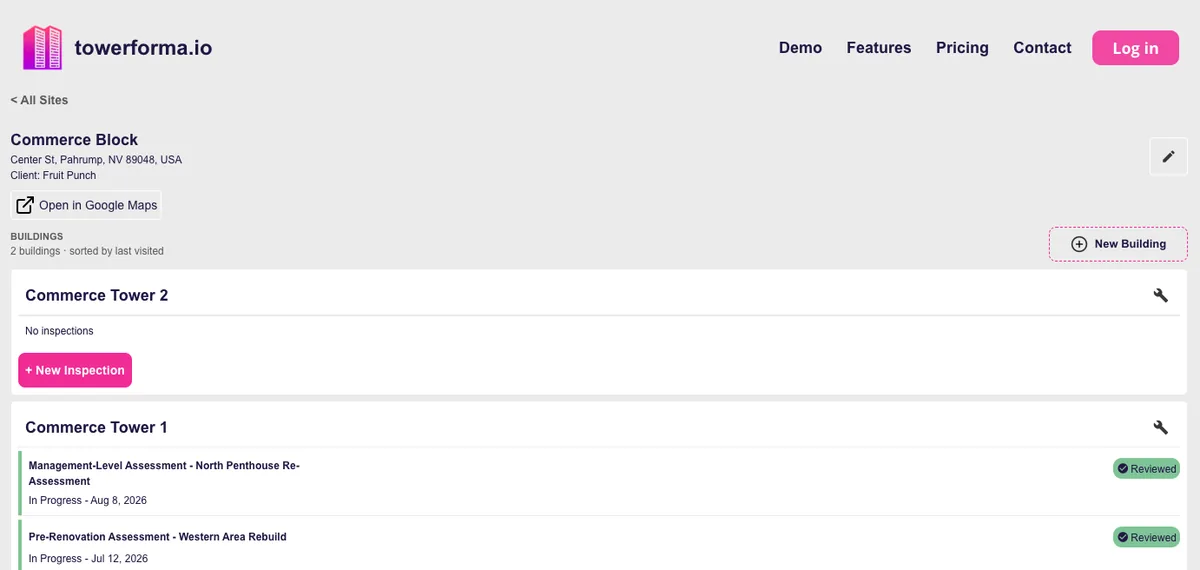This screenshot has width=1200, height=570.
Task: Add a New Inspection to Commerce Tower 2
Action: tap(75, 370)
